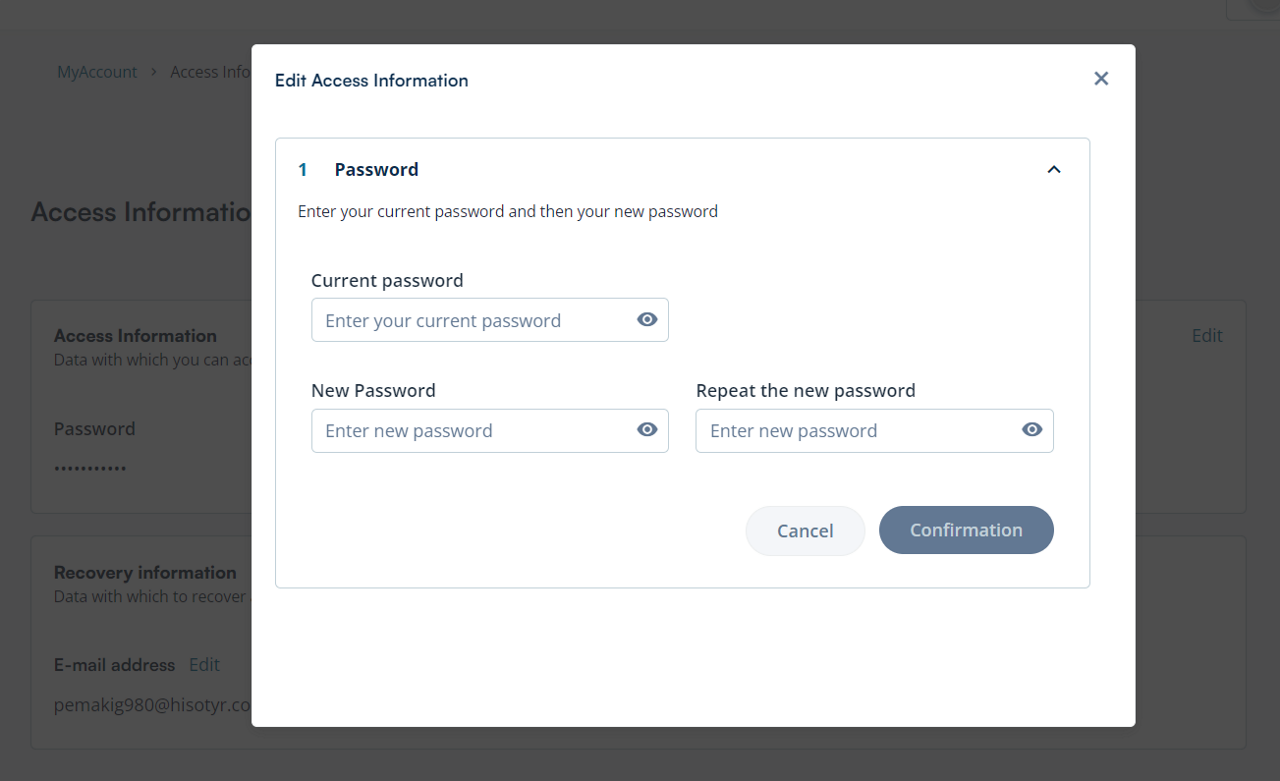This screenshot has width=1280, height=781.
Task: Close the Edit Access Information dialog
Action: click(1101, 79)
